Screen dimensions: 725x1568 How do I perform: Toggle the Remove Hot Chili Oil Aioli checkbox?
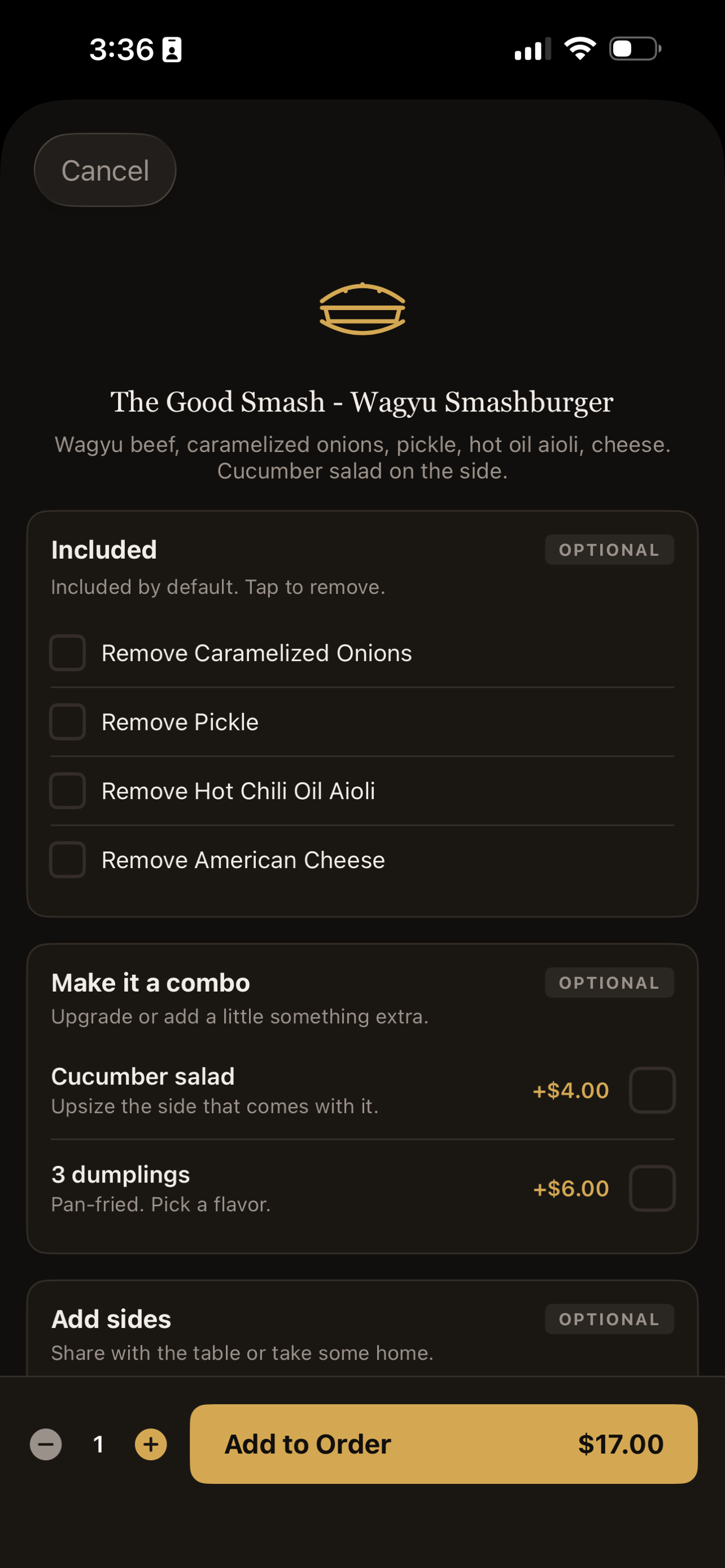click(68, 791)
